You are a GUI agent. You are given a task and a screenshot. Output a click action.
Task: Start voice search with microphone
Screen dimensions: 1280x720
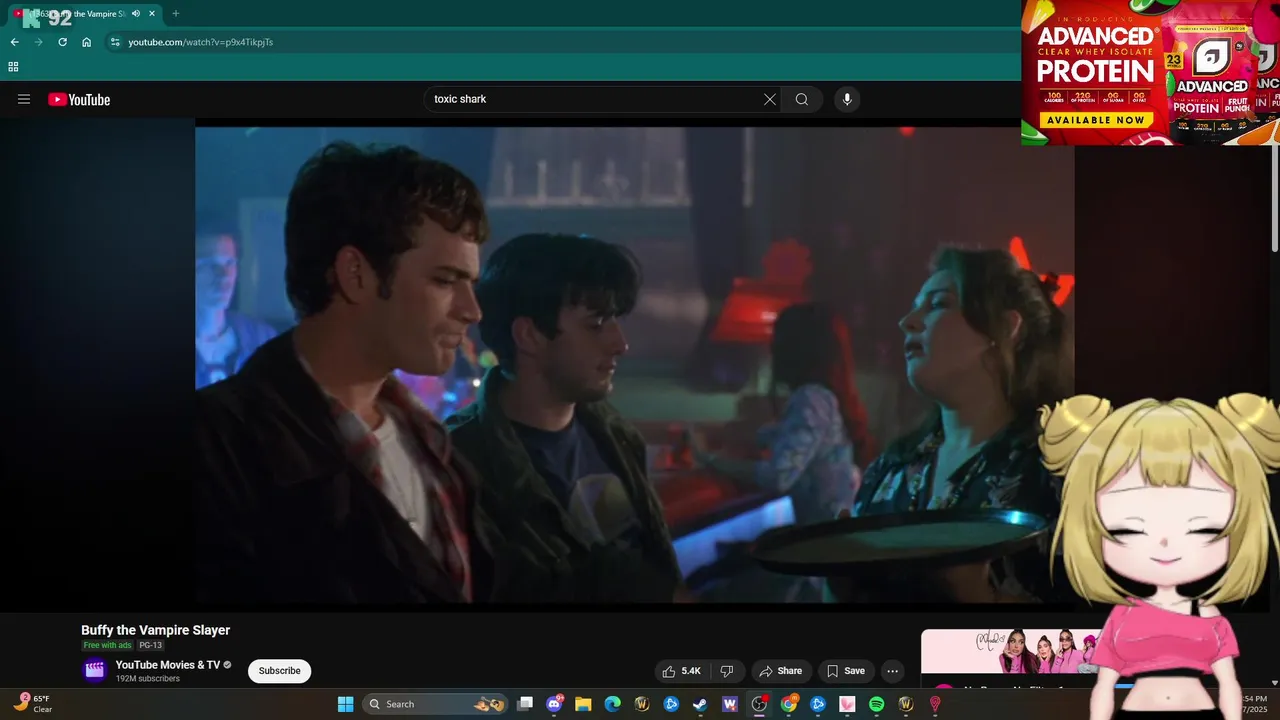847,99
